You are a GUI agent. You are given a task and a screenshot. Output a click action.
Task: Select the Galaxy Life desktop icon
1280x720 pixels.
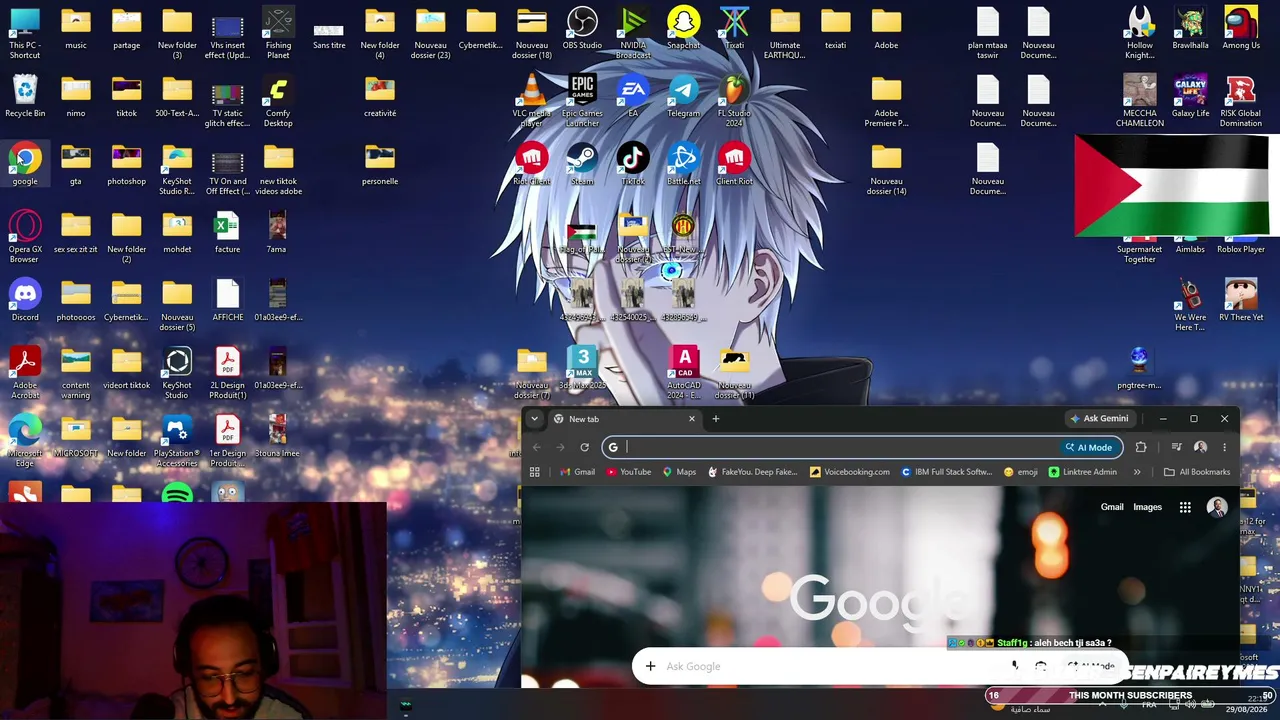coord(1190,97)
